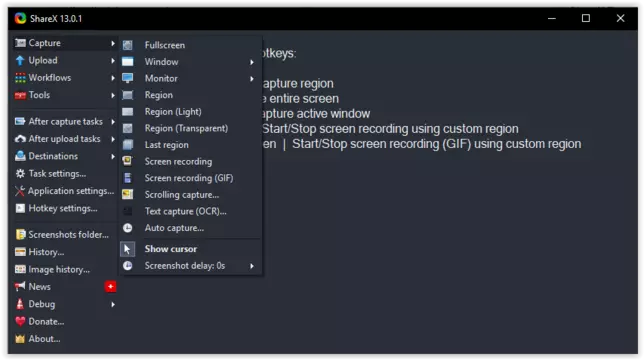Expand the Monitor submenu arrow

[x=252, y=78]
